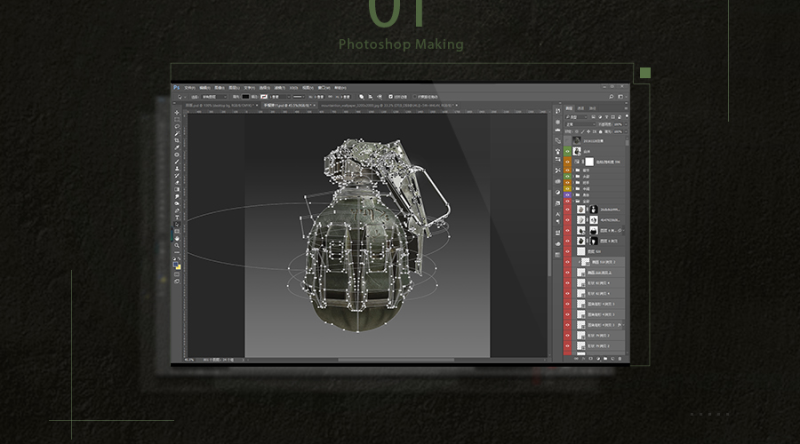
Task: Open the layer filter type dropdown
Action: click(577, 116)
